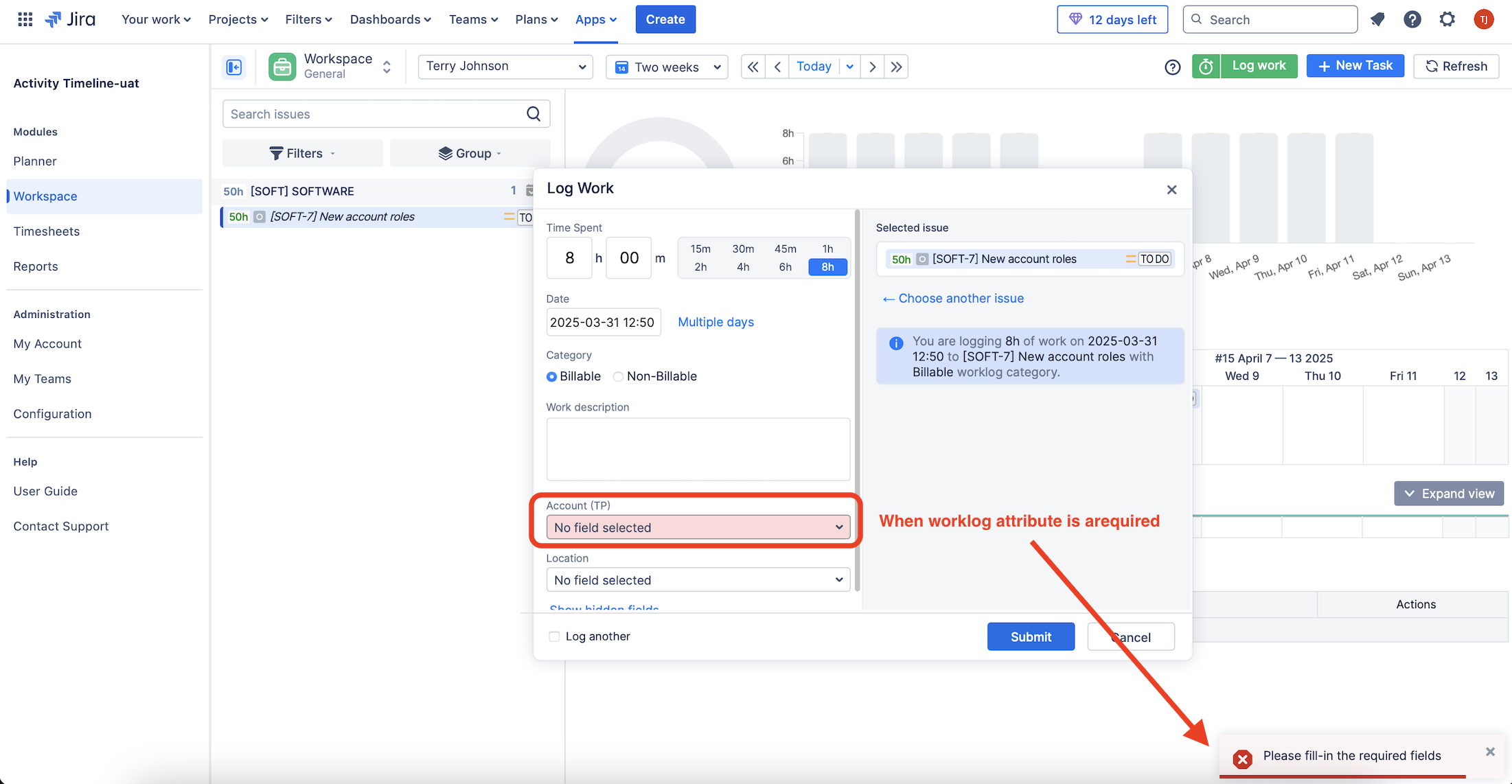Open the Jira app switcher grid icon
This screenshot has height=784, width=1512.
(x=25, y=19)
